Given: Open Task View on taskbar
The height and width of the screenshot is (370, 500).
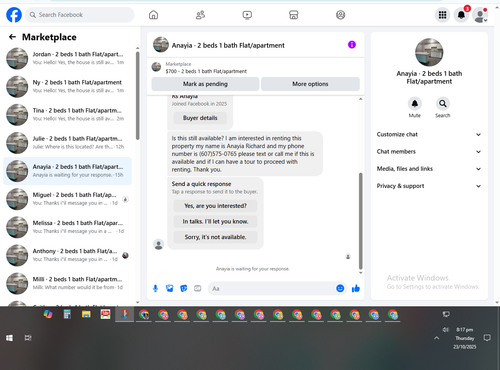Looking at the screenshot, I should pyautogui.click(x=28, y=338).
